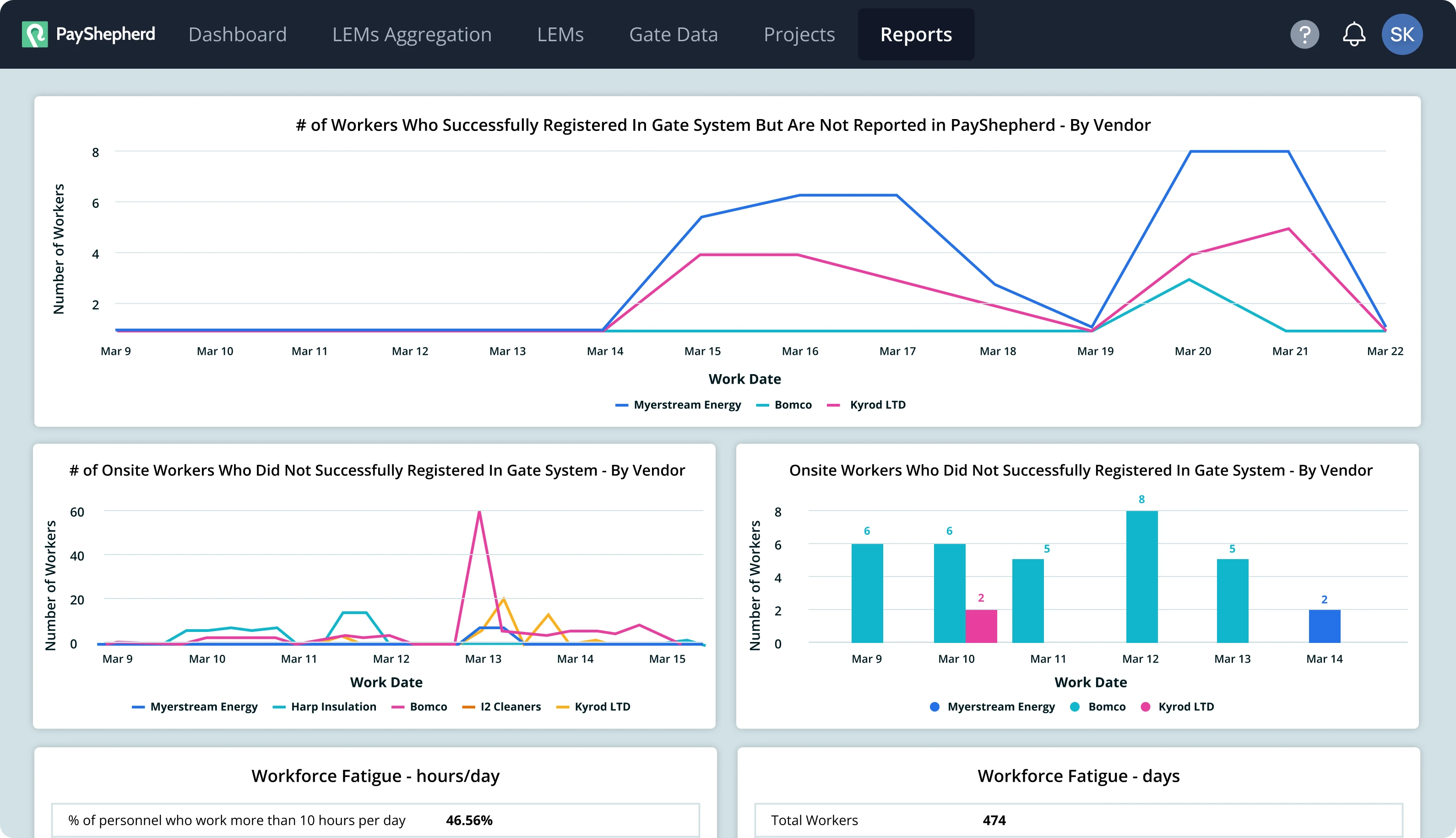Viewport: 1456px width, 838px height.
Task: Open the notifications bell
Action: tap(1353, 34)
